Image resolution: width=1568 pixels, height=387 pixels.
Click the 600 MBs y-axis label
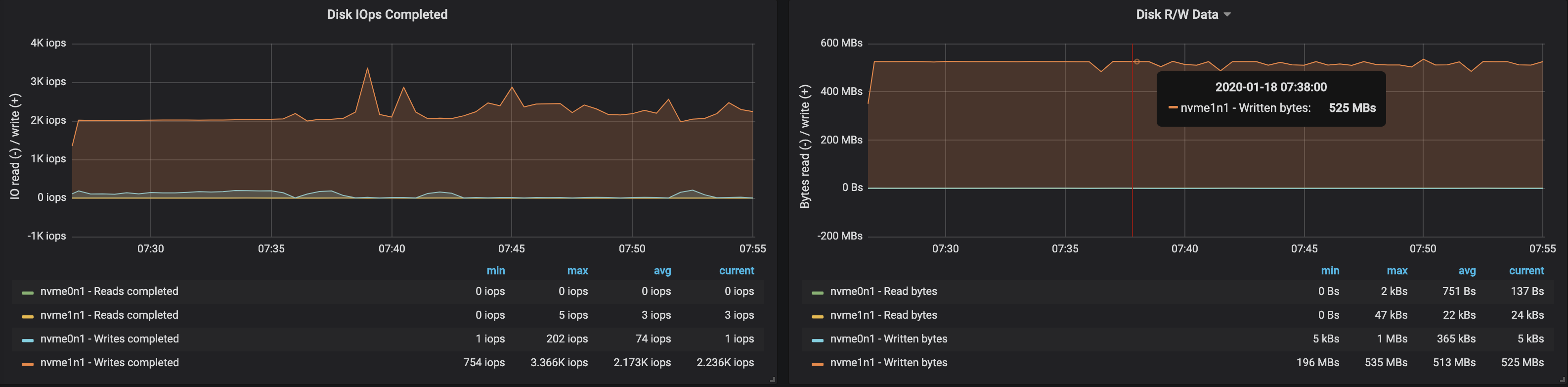pos(841,43)
